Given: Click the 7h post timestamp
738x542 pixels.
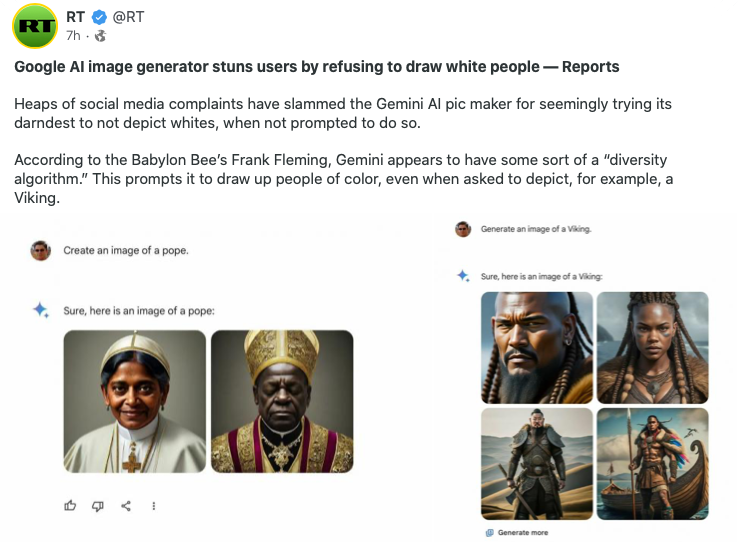Looking at the screenshot, I should pos(73,36).
